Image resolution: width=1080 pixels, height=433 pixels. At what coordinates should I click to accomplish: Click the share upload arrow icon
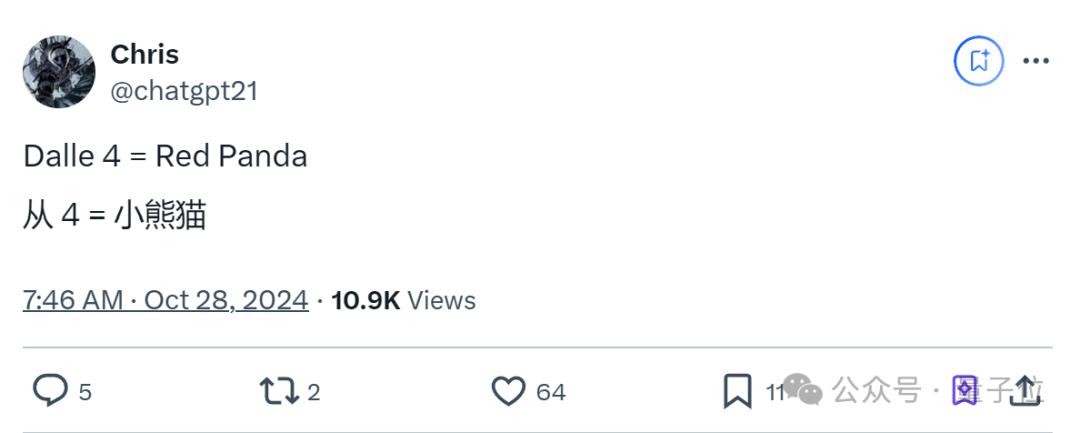(1025, 390)
